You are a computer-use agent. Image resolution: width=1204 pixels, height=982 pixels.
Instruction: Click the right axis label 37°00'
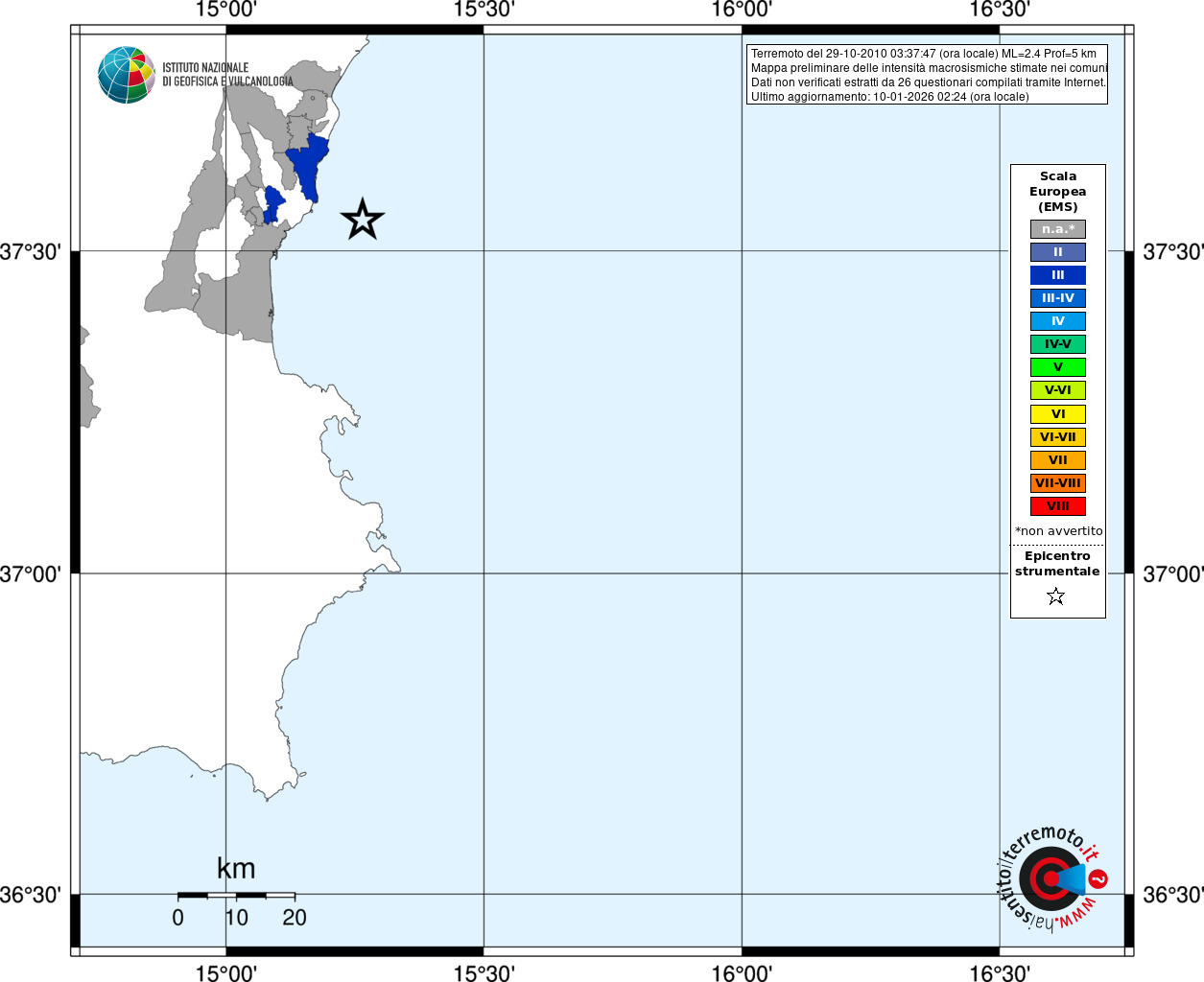[1172, 574]
